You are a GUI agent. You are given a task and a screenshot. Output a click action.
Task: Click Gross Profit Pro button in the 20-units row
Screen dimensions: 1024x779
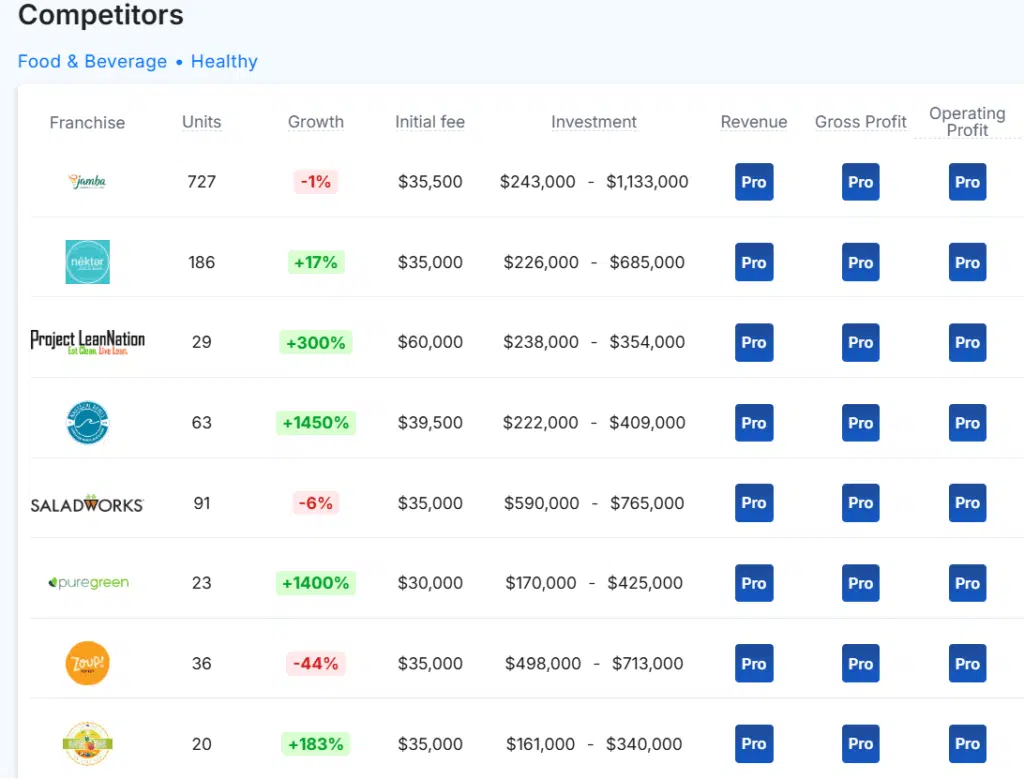[860, 744]
